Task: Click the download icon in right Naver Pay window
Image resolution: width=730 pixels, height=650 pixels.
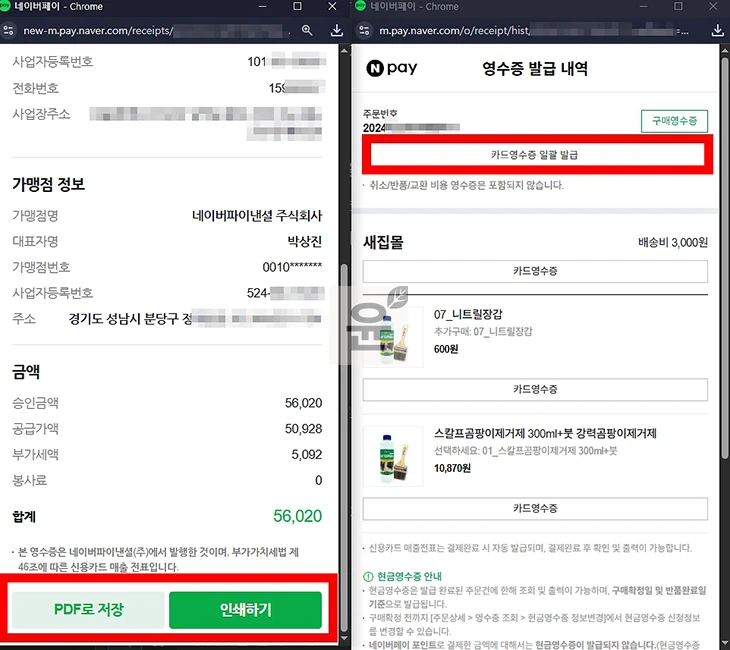Action: coord(717,31)
